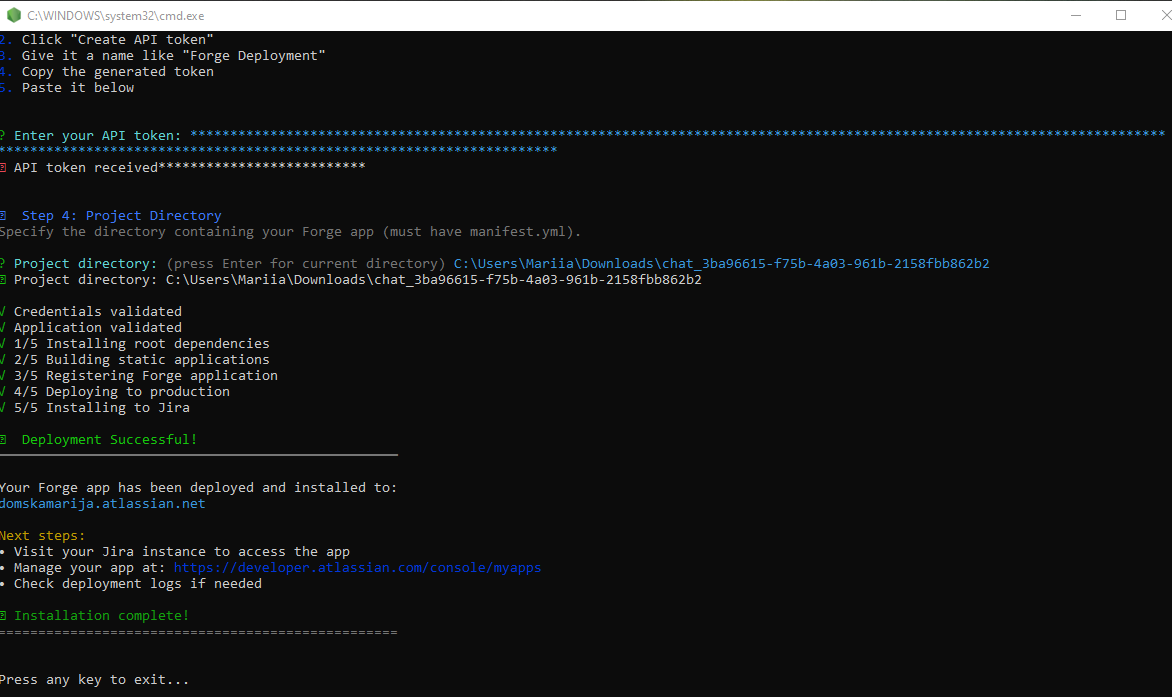Screen dimensions: 1172x697
Task: Click the checkmark near 4/5 Deploying to production
Action: point(4,391)
